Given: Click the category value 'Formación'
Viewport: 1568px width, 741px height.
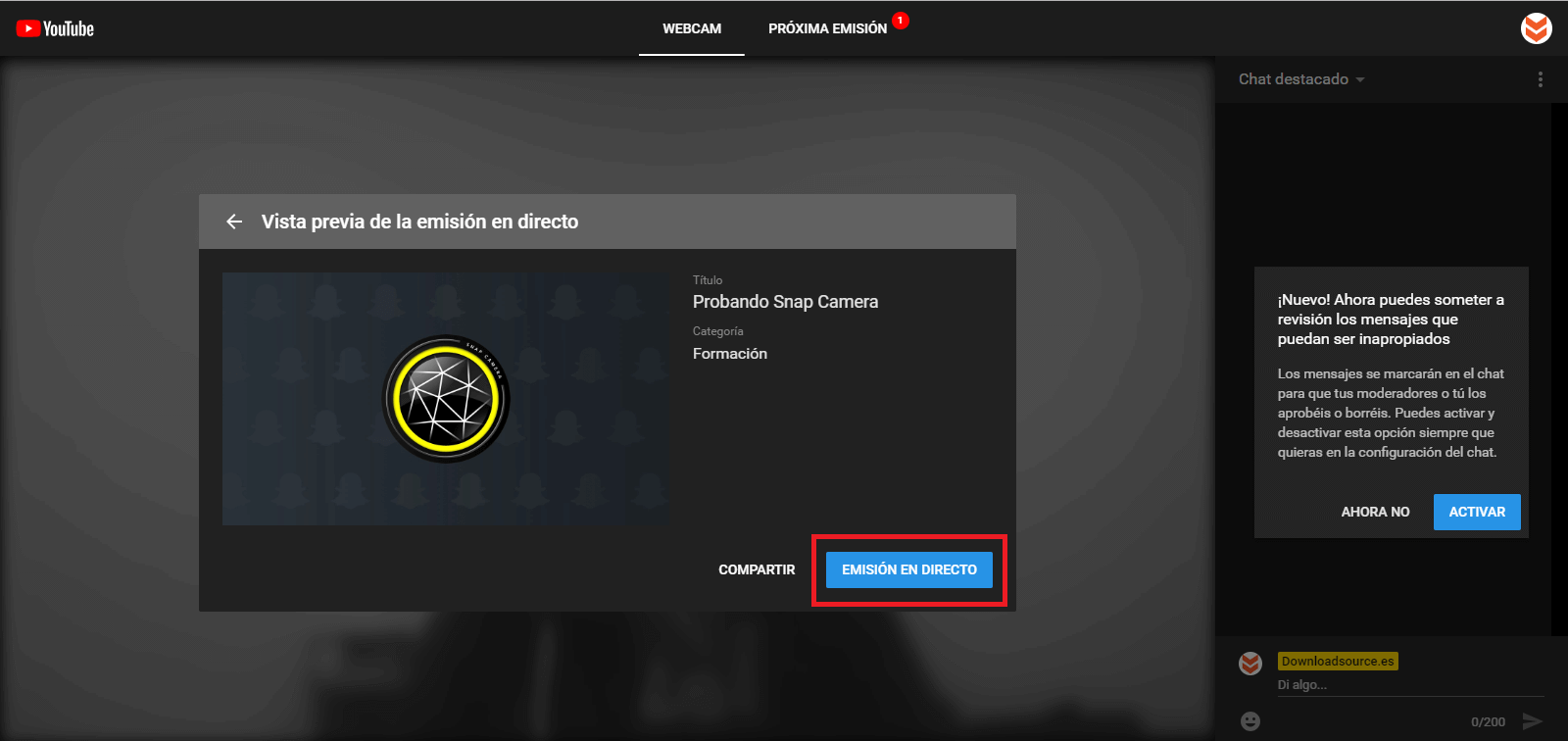Looking at the screenshot, I should pyautogui.click(x=730, y=354).
